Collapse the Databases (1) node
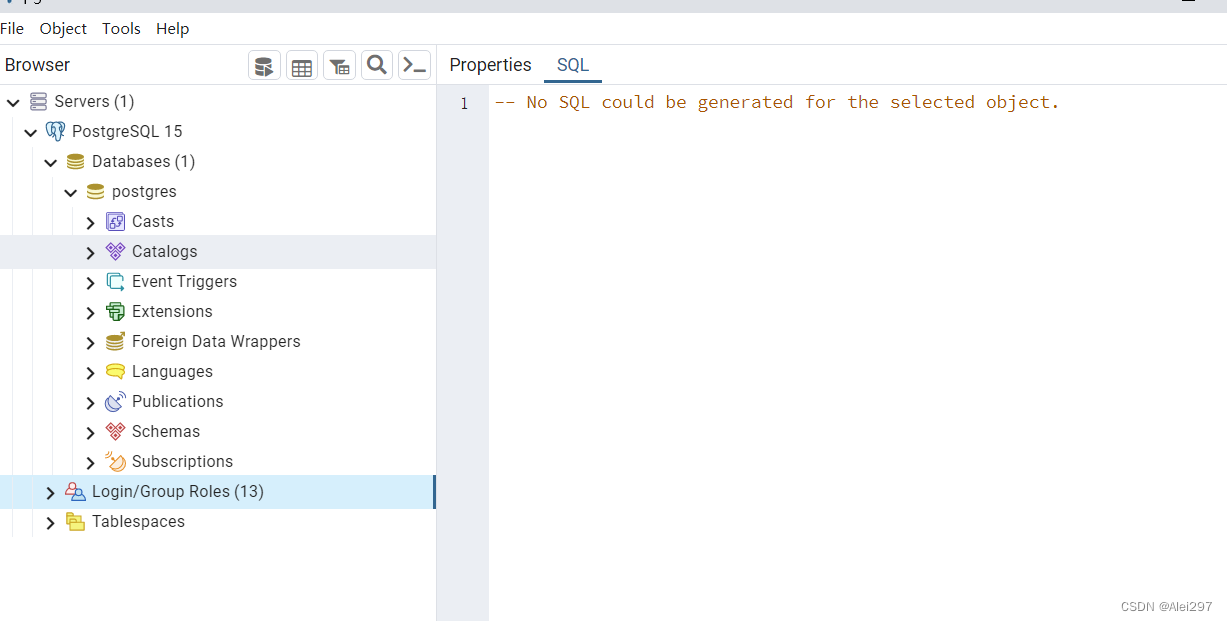The width and height of the screenshot is (1227, 621). point(51,163)
